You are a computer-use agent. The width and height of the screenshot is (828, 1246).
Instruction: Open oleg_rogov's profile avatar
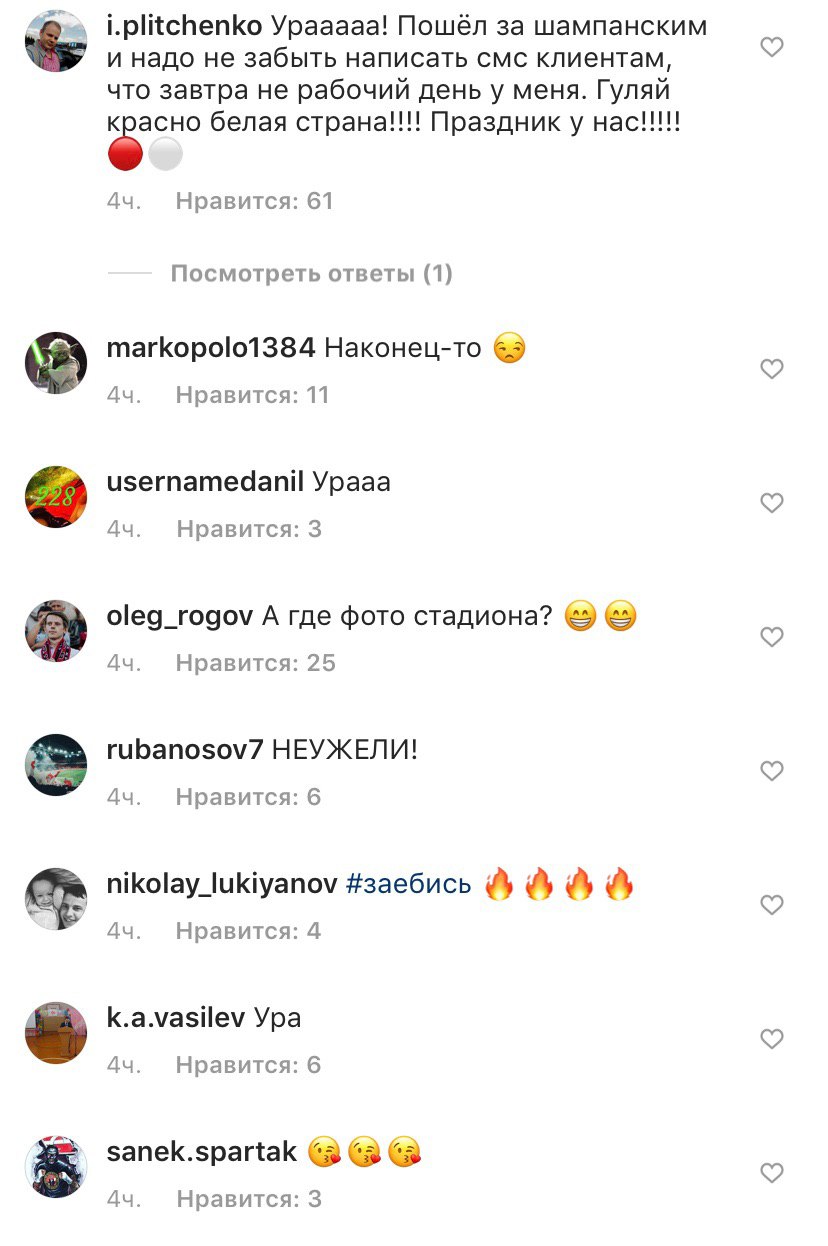coord(56,631)
